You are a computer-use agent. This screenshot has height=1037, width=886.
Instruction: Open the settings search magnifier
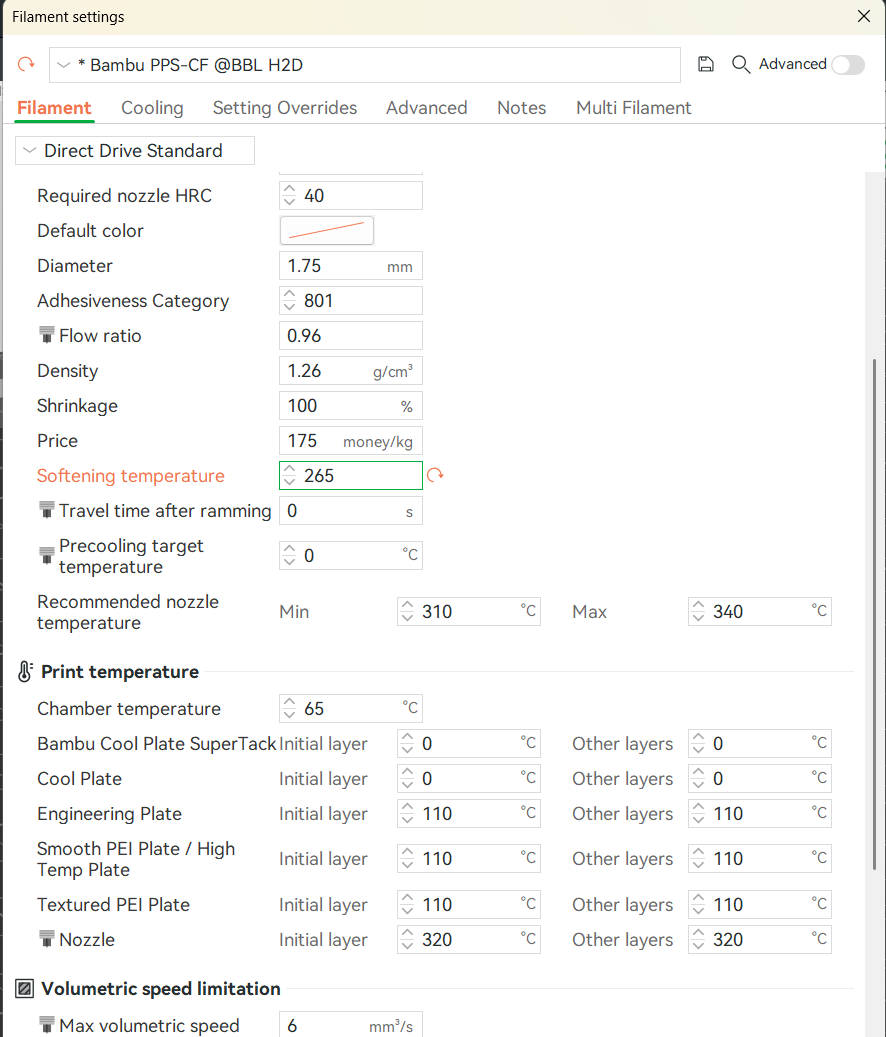pyautogui.click(x=741, y=64)
